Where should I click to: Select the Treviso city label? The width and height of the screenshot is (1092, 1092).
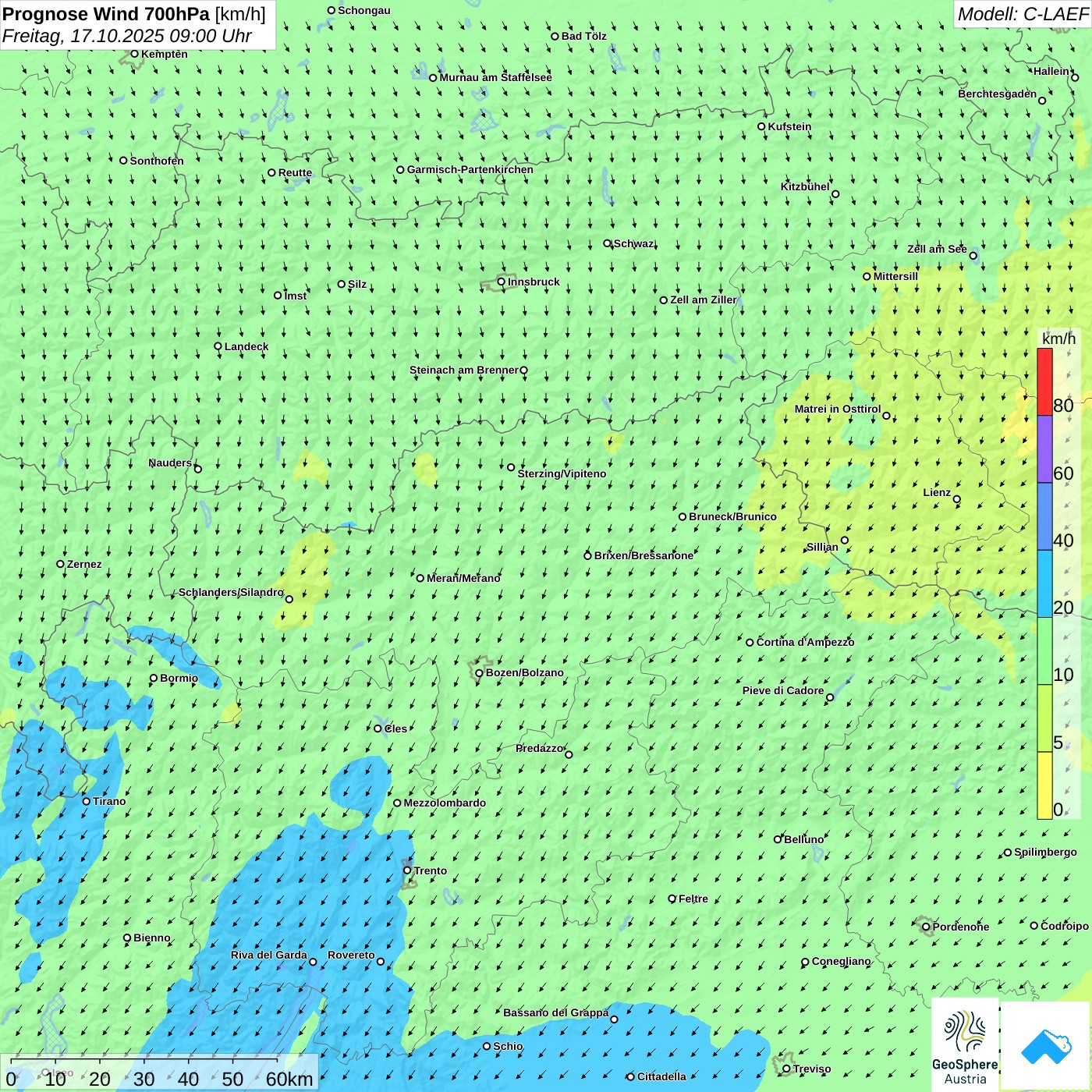812,1069
